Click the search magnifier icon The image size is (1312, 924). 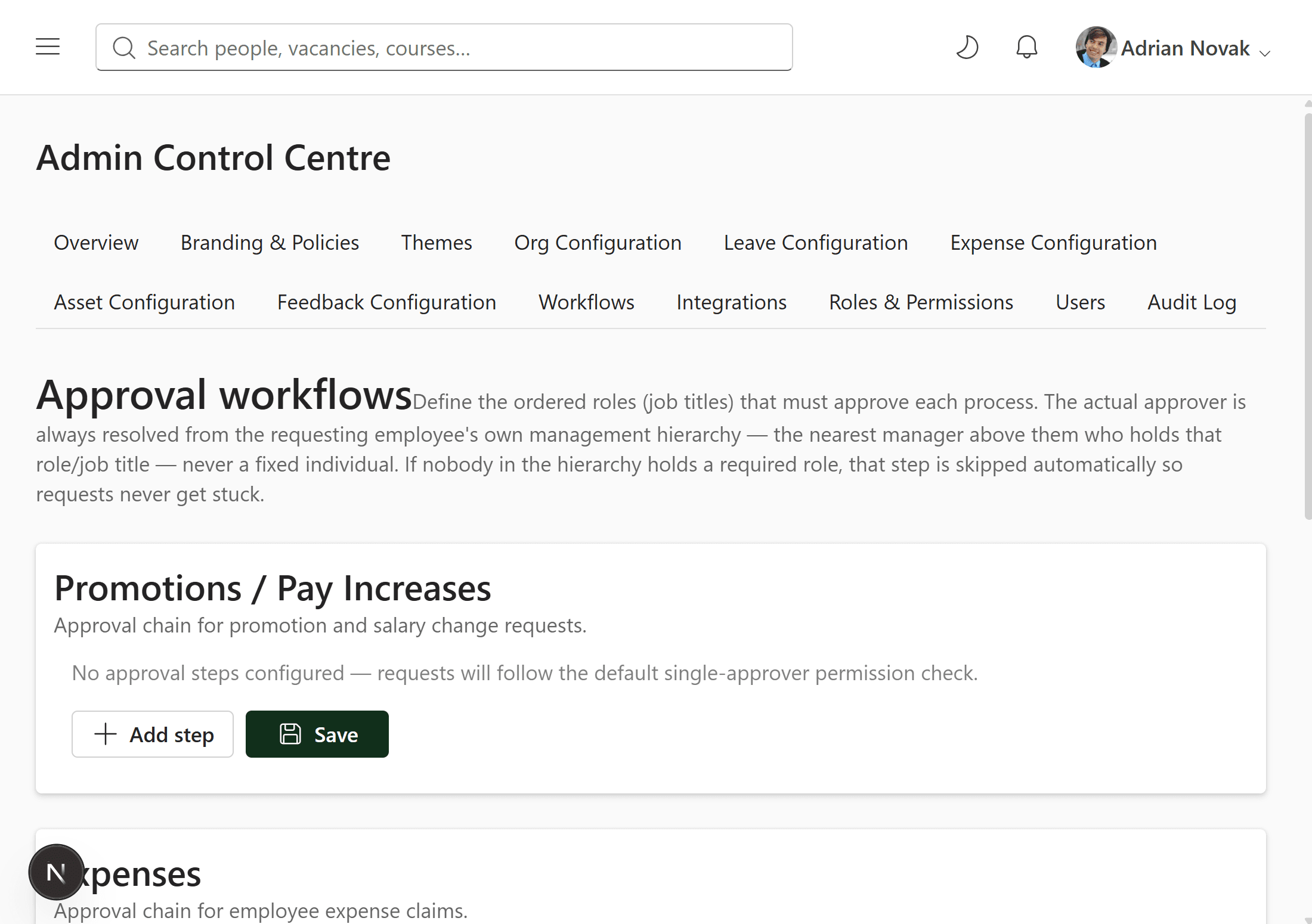point(124,48)
